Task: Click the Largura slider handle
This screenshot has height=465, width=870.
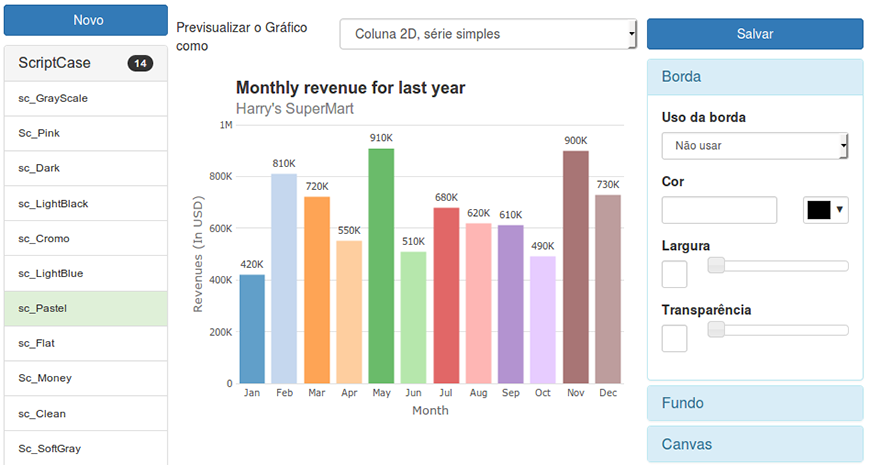Action: 716,265
